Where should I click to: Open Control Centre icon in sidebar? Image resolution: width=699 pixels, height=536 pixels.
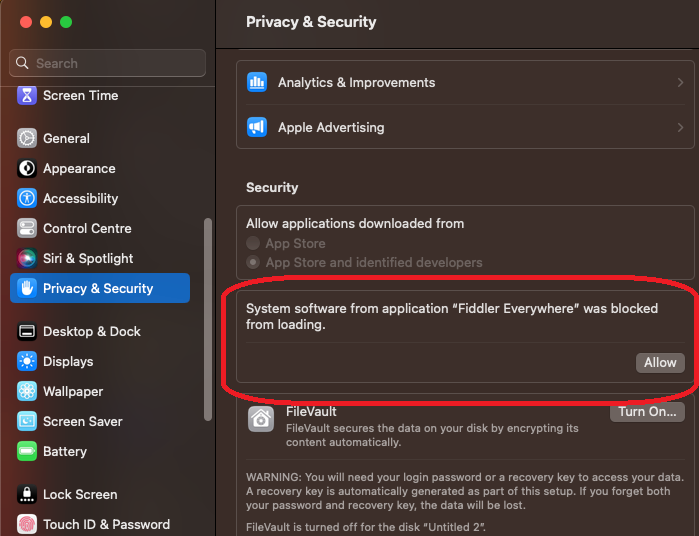click(x=27, y=229)
